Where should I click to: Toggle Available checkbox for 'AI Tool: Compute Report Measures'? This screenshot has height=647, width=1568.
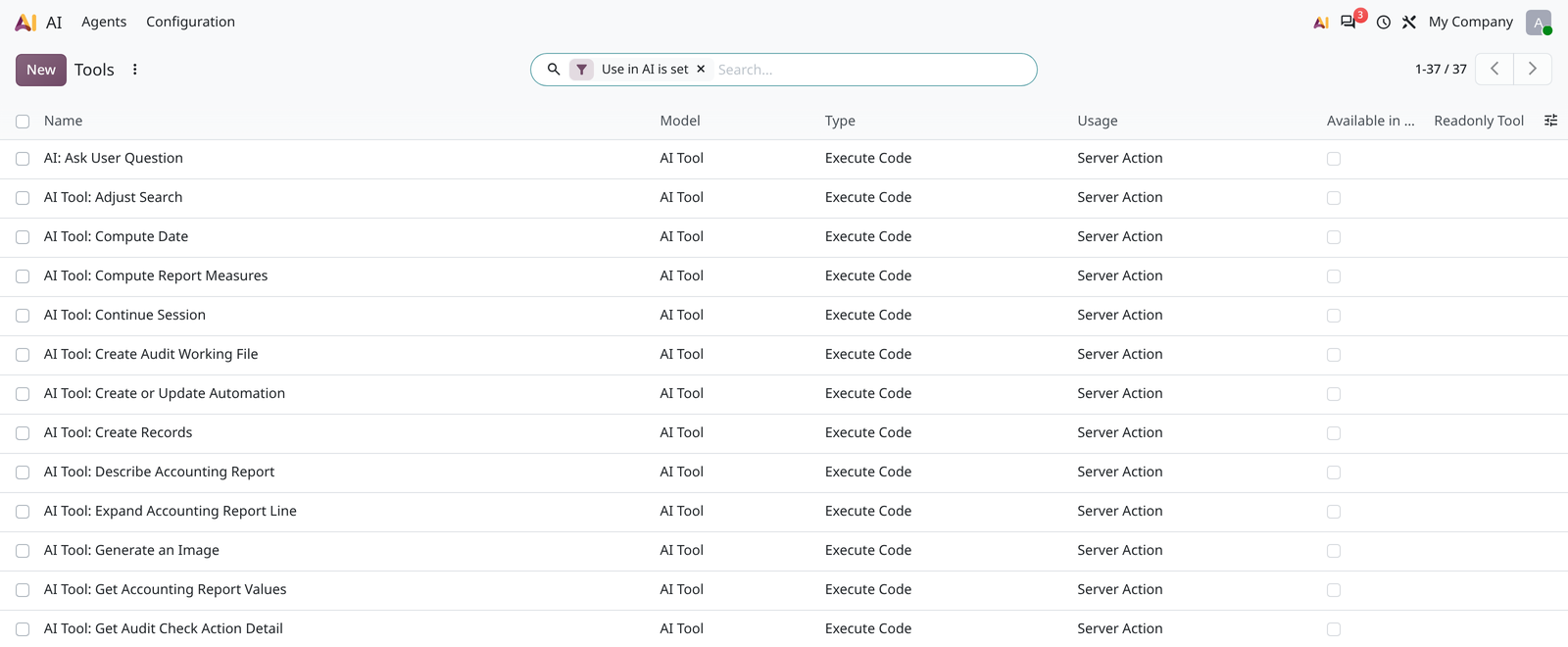[1334, 276]
